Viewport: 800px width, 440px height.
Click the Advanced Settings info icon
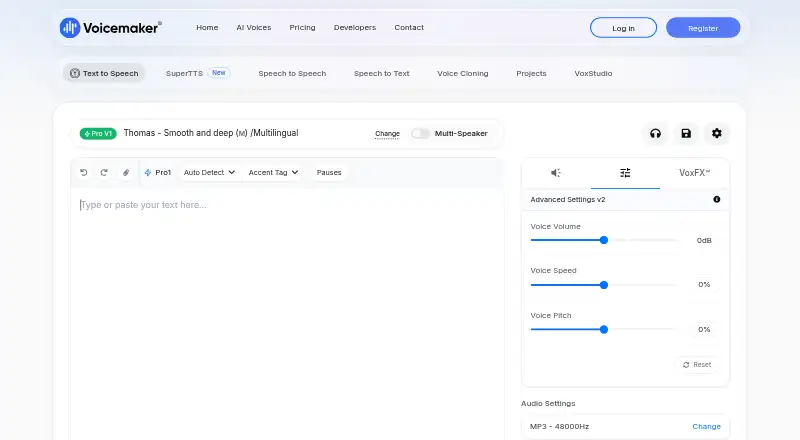[x=717, y=200]
